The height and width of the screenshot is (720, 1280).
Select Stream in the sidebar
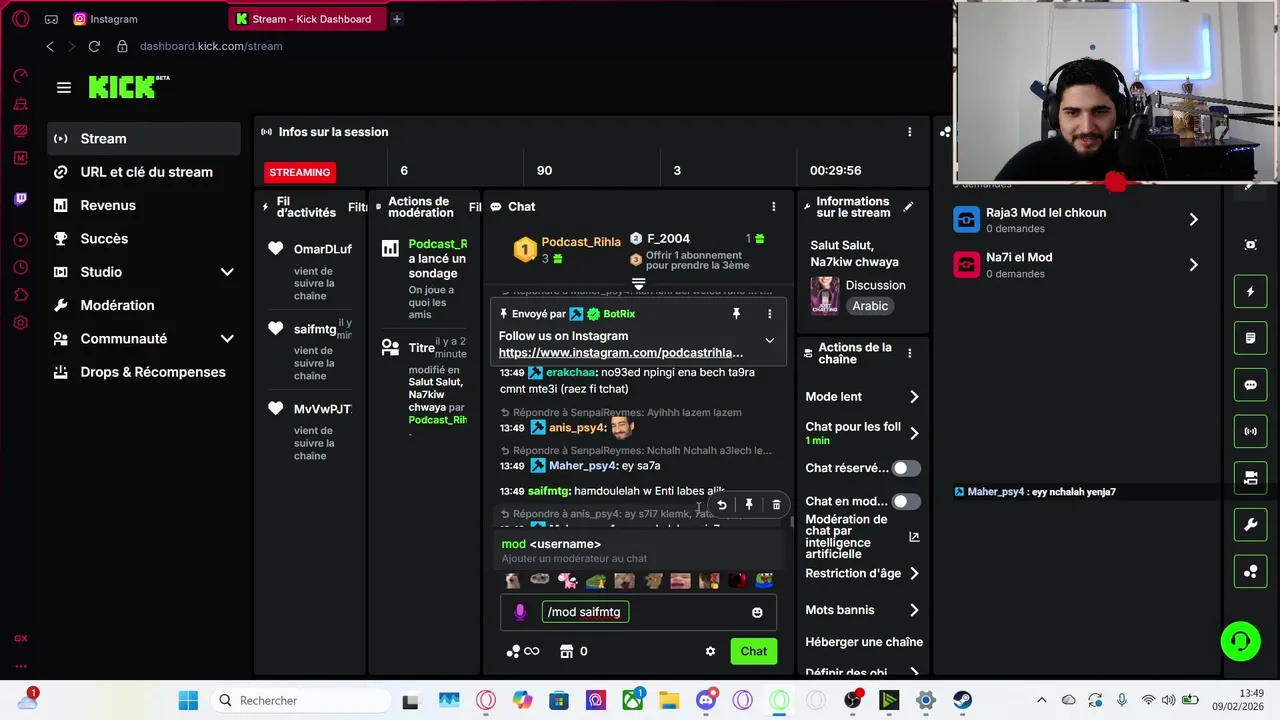tap(144, 139)
